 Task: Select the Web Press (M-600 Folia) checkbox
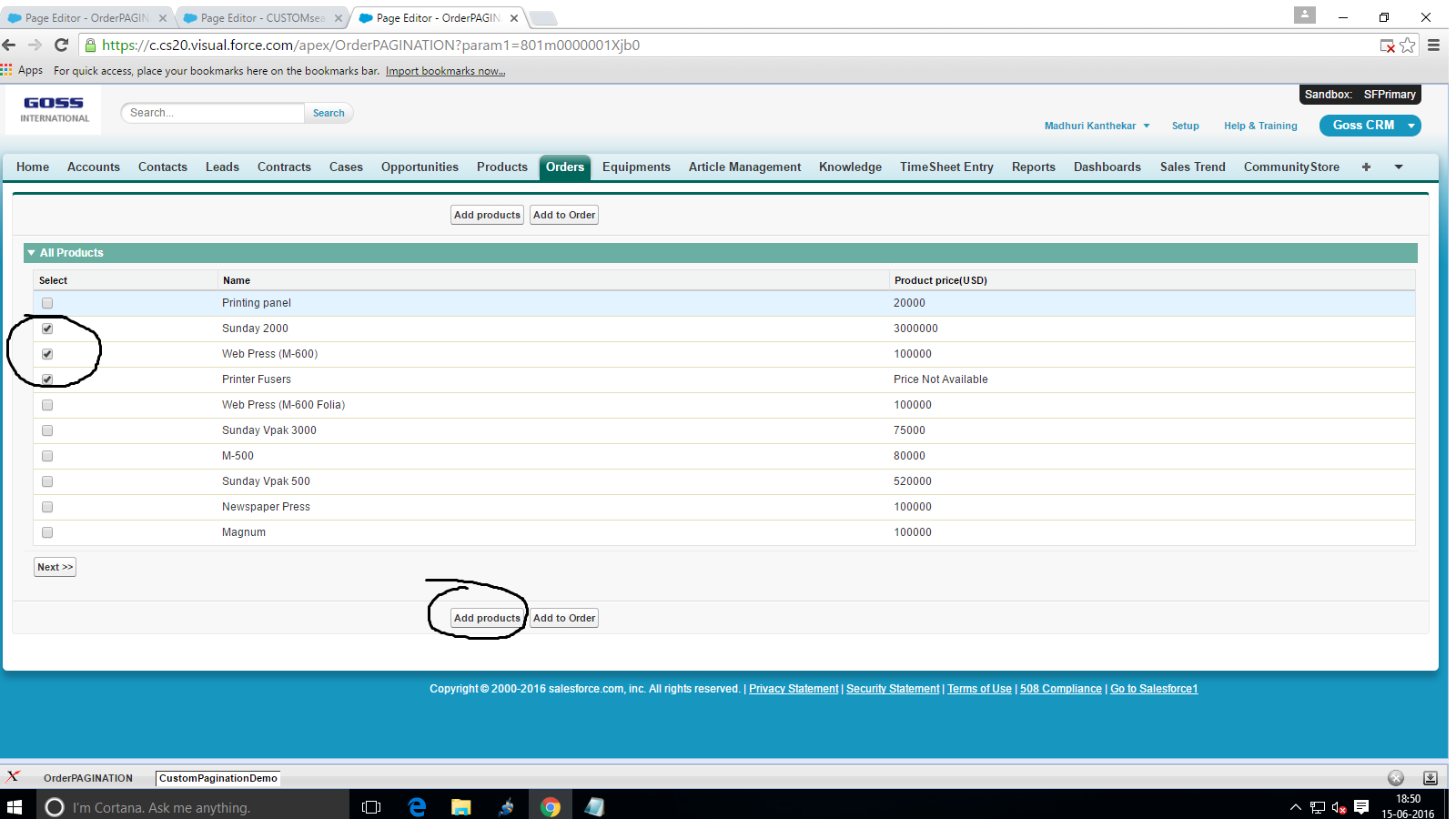[x=47, y=405]
